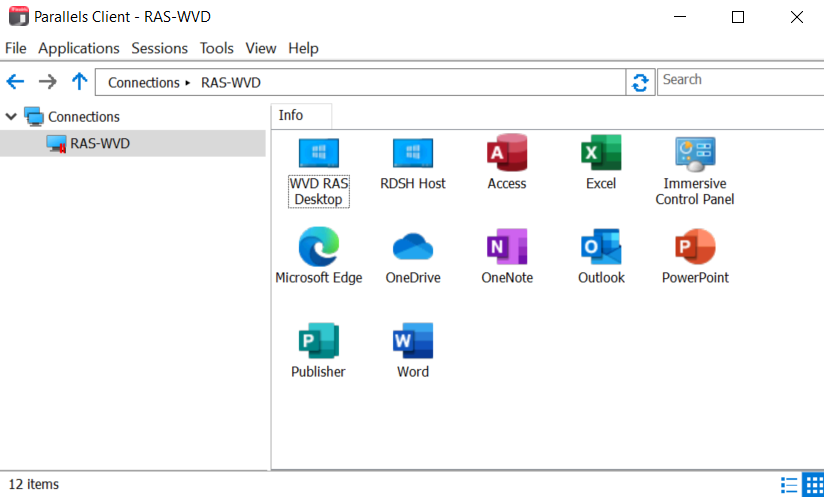
Task: Open the View menu
Action: tap(261, 48)
